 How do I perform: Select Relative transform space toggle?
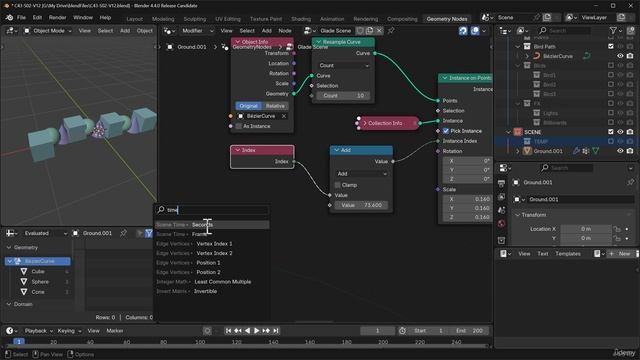click(x=275, y=106)
